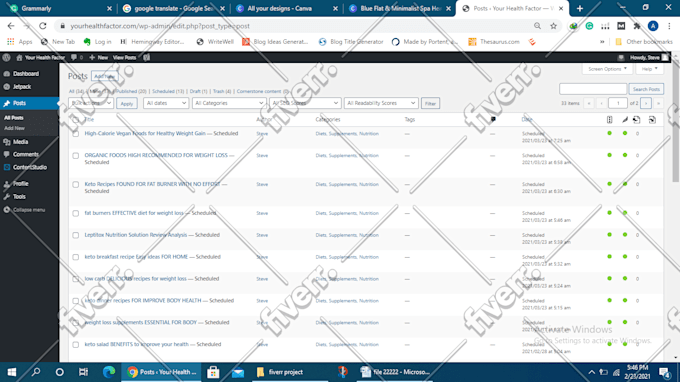Check the ORGANIC FOODS post checkbox
This screenshot has height=382, width=680.
click(76, 156)
